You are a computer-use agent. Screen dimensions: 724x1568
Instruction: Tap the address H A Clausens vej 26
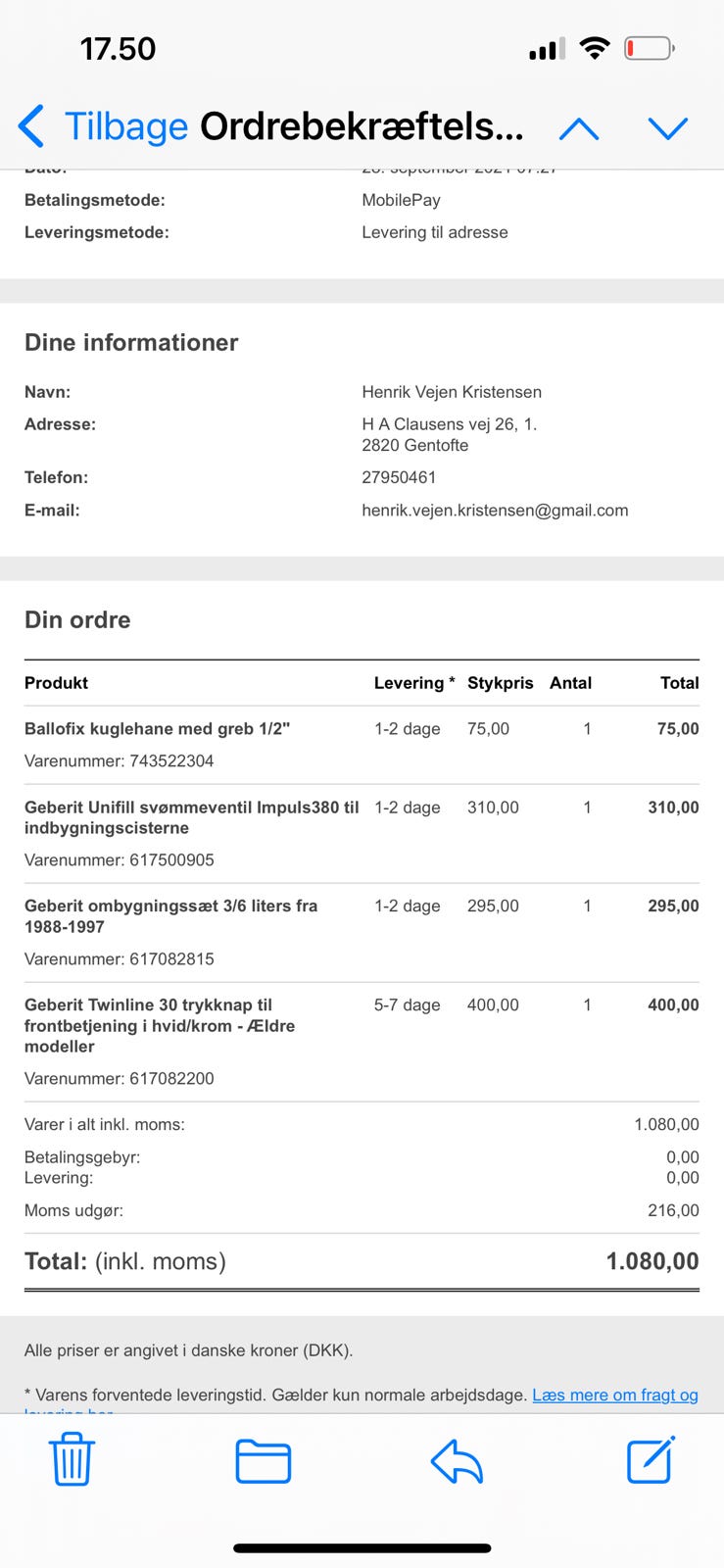(449, 424)
